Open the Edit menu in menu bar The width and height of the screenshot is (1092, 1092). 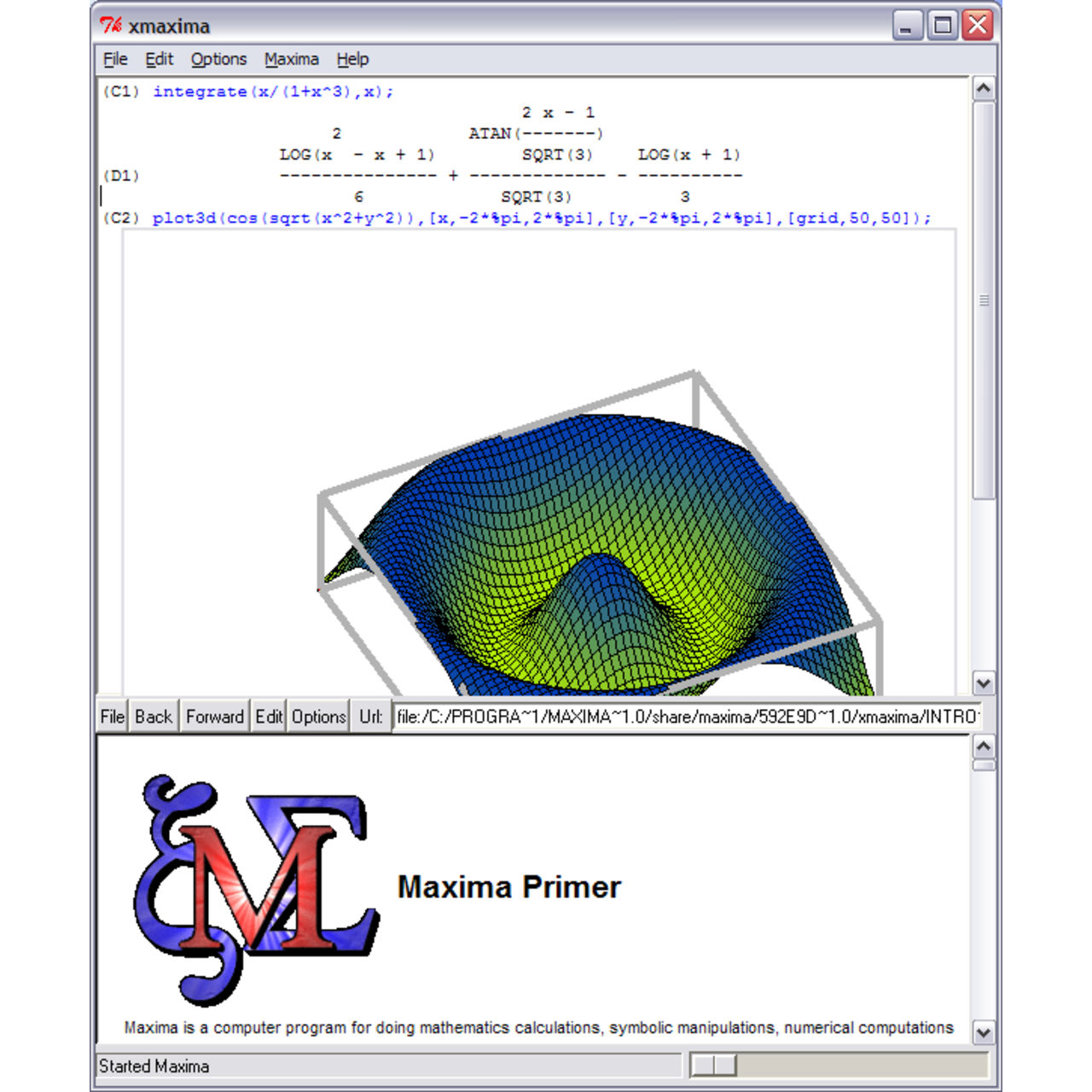click(x=159, y=59)
